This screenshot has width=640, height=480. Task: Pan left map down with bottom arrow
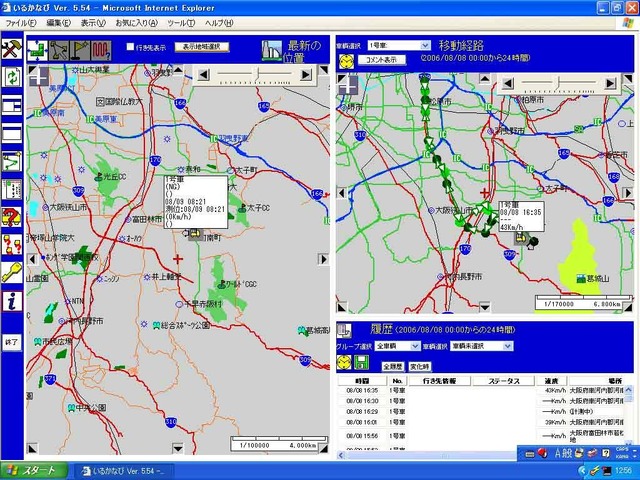178,449
